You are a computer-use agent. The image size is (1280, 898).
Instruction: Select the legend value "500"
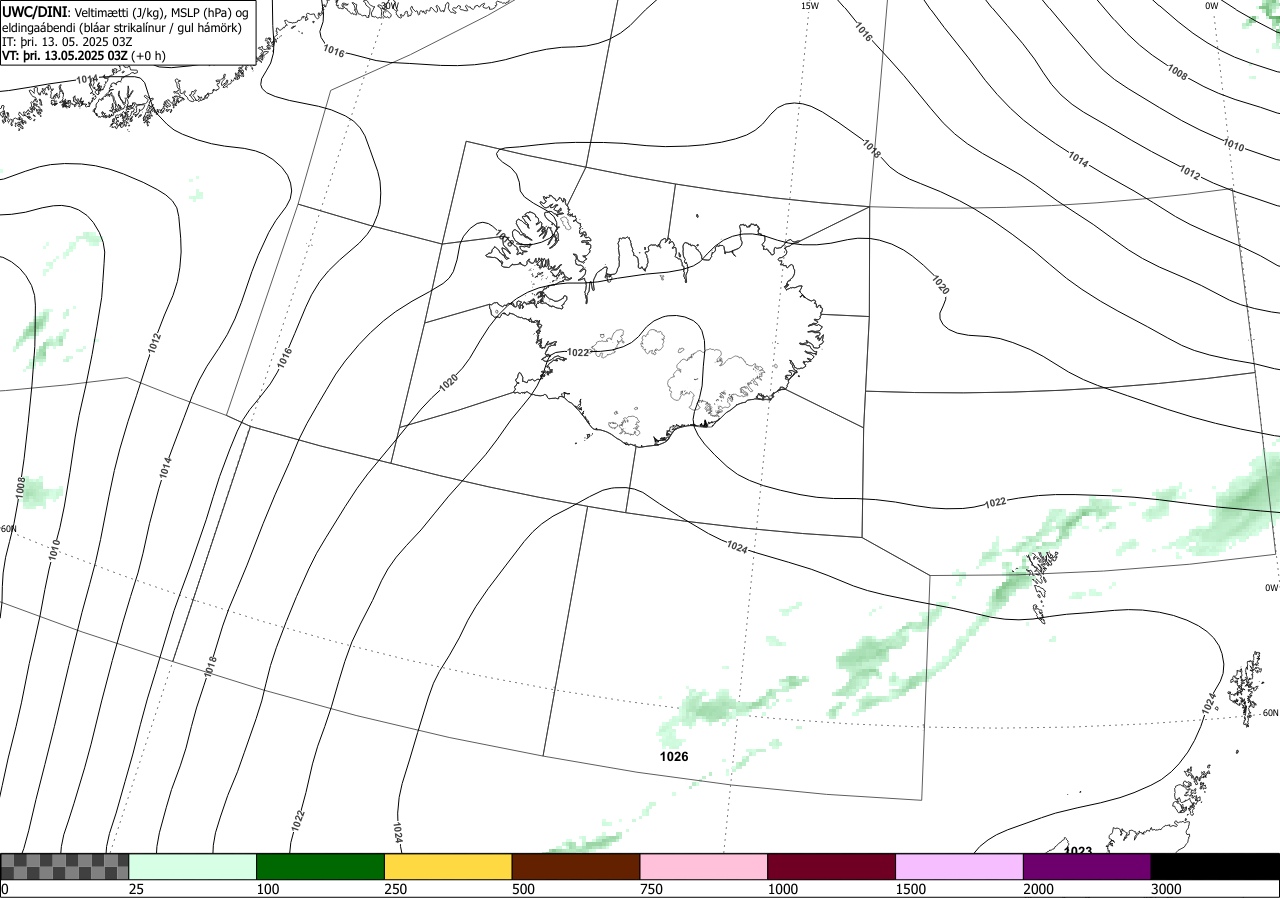(524, 889)
